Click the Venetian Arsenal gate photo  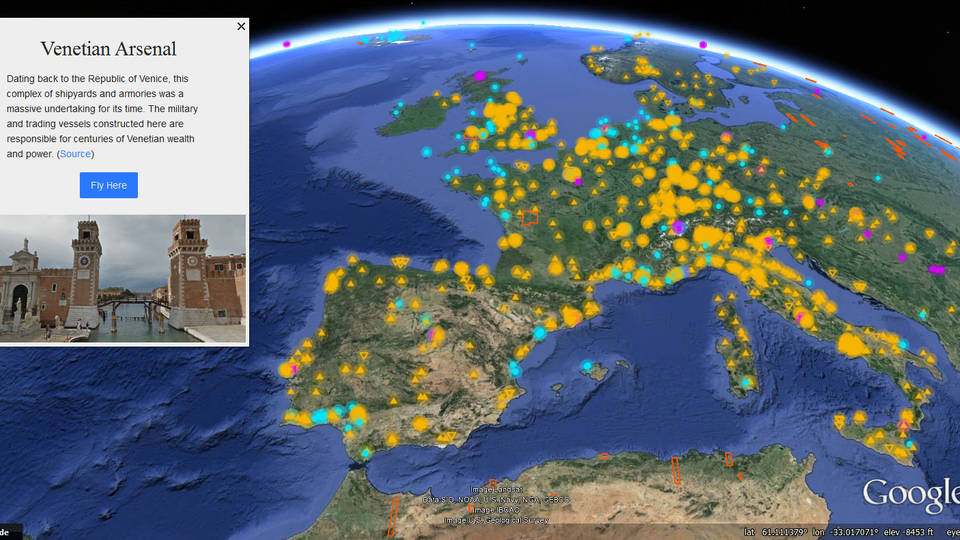tap(123, 279)
